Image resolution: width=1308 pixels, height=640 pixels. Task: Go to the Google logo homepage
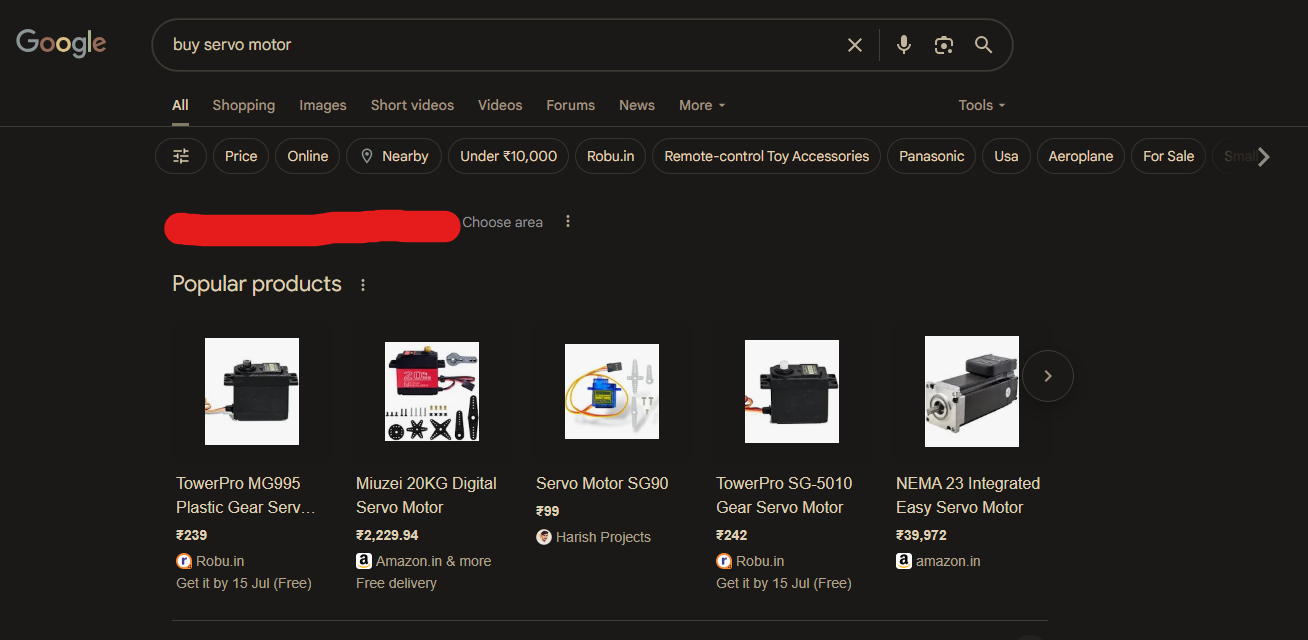[x=61, y=43]
